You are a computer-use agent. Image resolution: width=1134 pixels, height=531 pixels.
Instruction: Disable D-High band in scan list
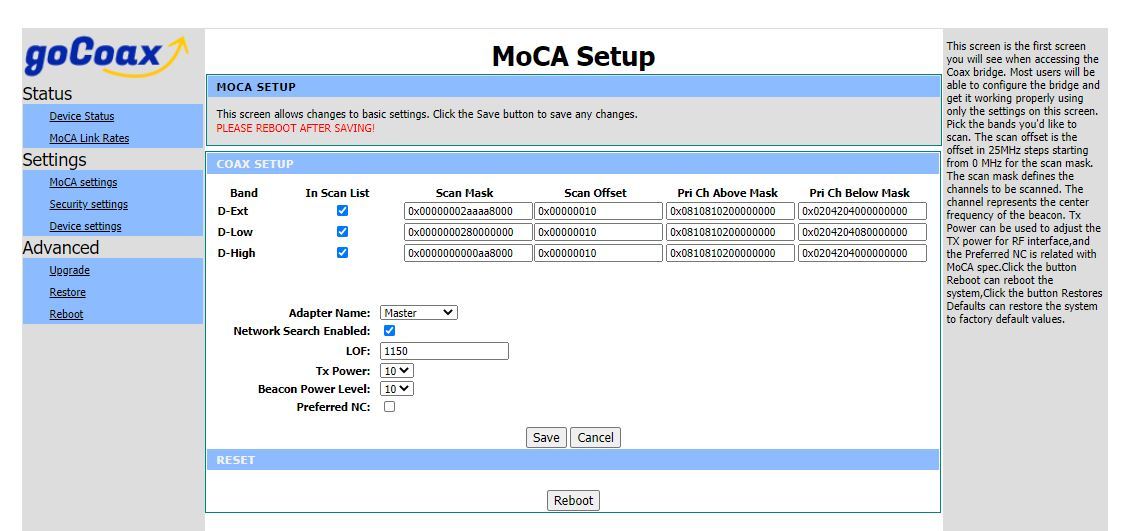coord(342,253)
